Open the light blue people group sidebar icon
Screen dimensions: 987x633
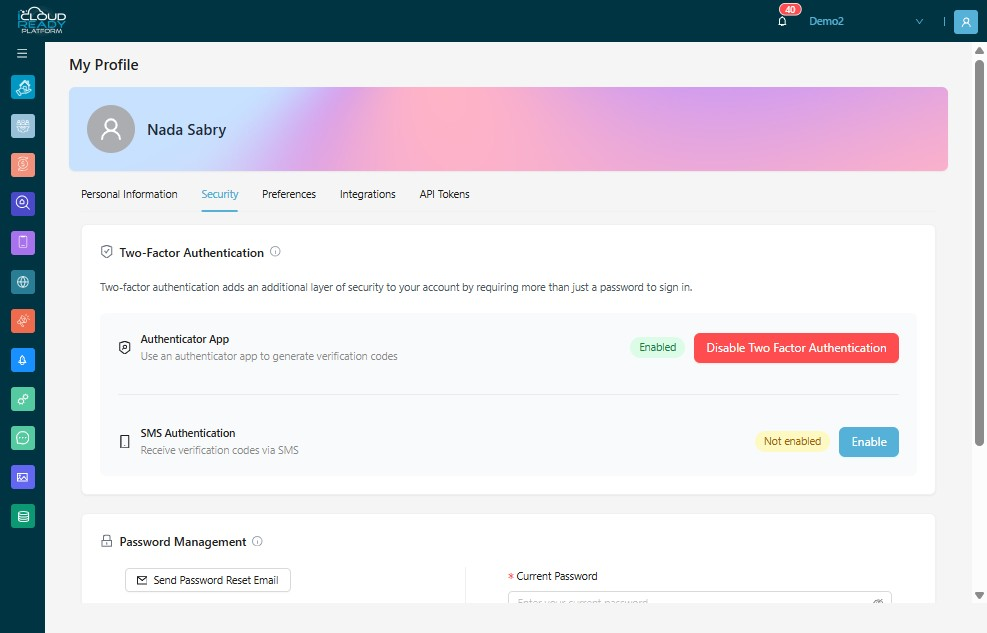coord(23,126)
